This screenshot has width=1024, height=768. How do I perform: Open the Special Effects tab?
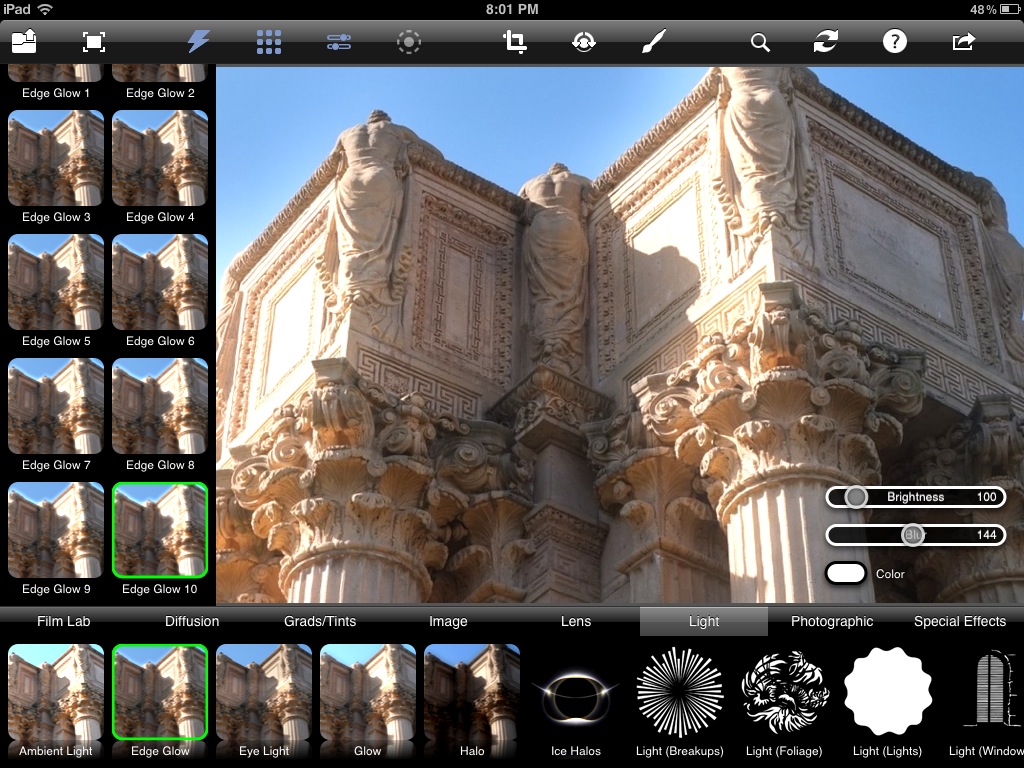[x=959, y=621]
